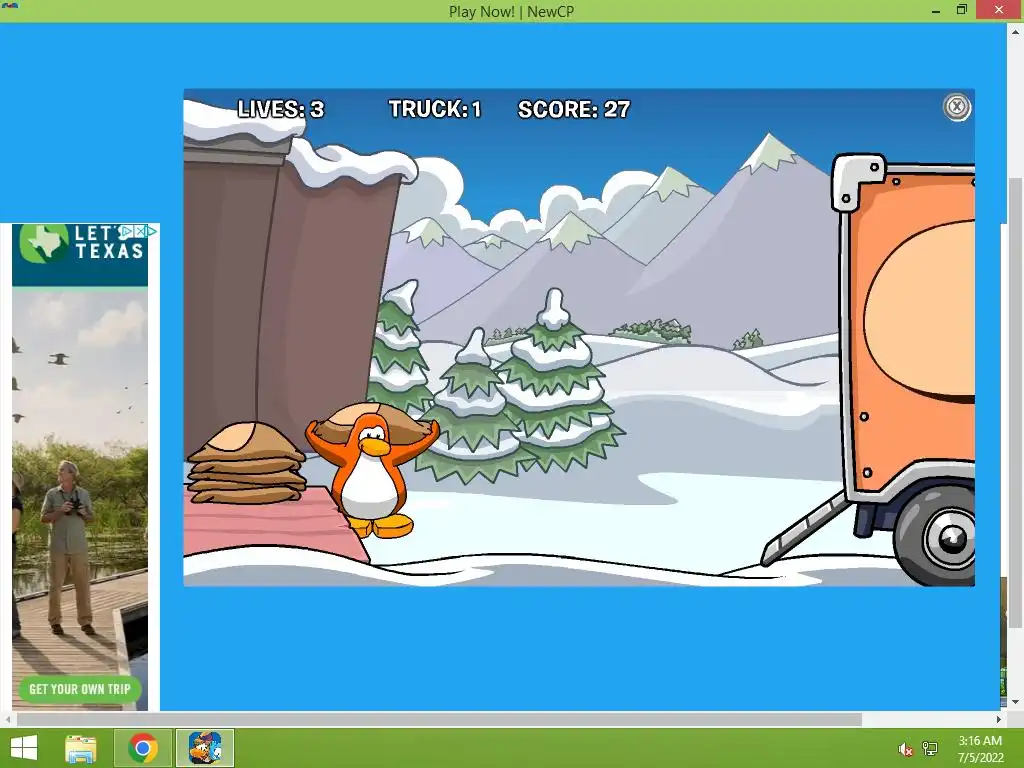Viewport: 1024px width, 768px height.
Task: Restore down the NewCP window
Action: 962,10
